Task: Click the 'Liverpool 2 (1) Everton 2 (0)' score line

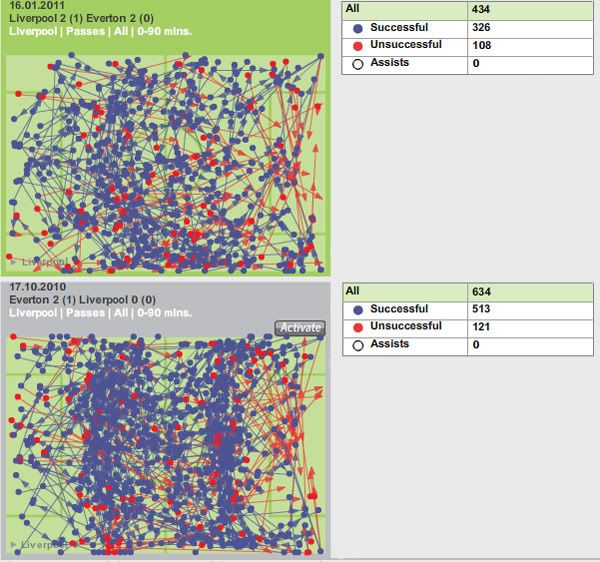Action: click(82, 18)
